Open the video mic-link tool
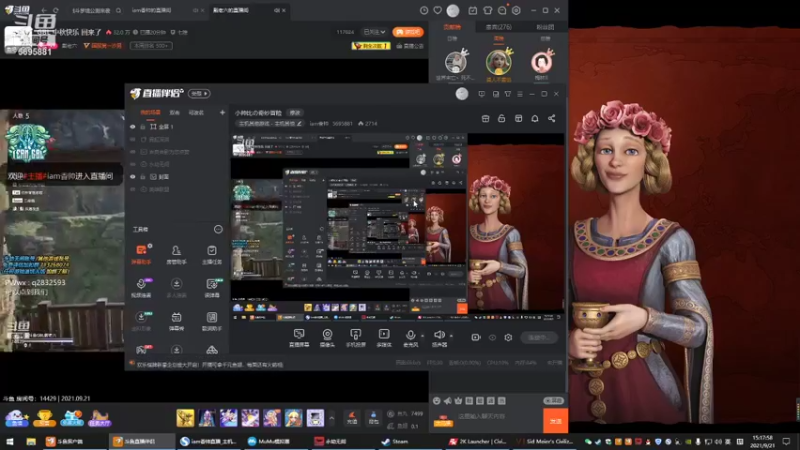This screenshot has height=450, width=800. point(142,287)
